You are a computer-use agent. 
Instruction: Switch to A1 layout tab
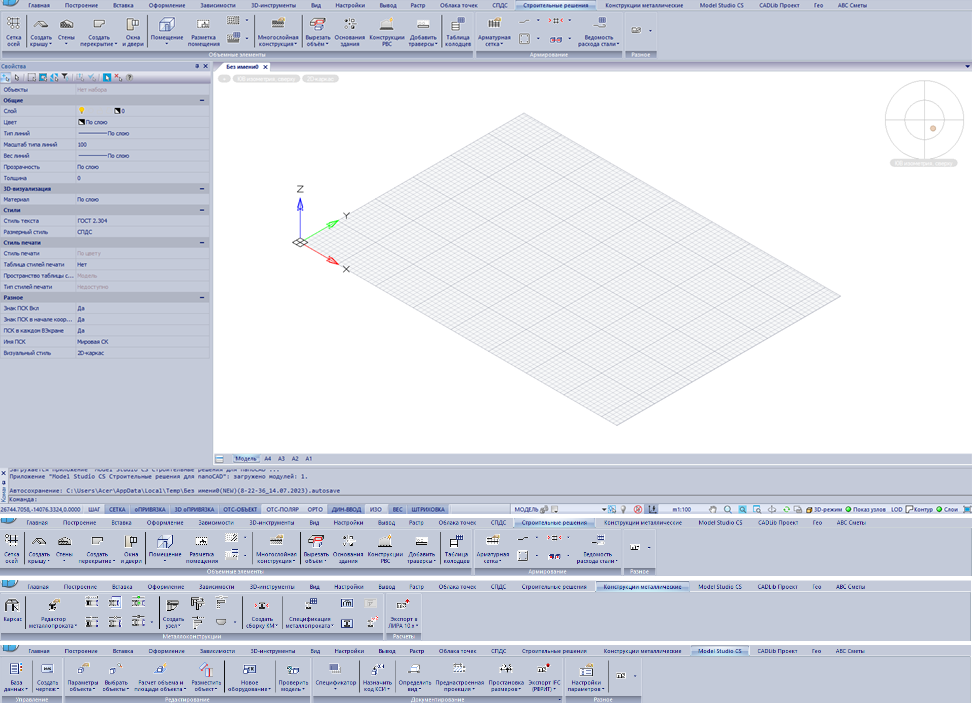(308, 459)
